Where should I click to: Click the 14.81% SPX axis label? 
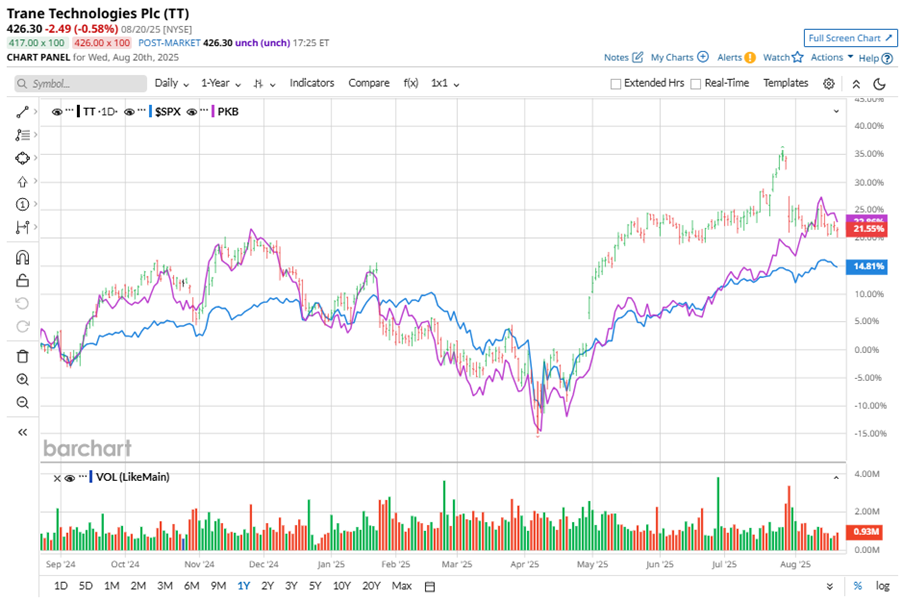pos(867,266)
